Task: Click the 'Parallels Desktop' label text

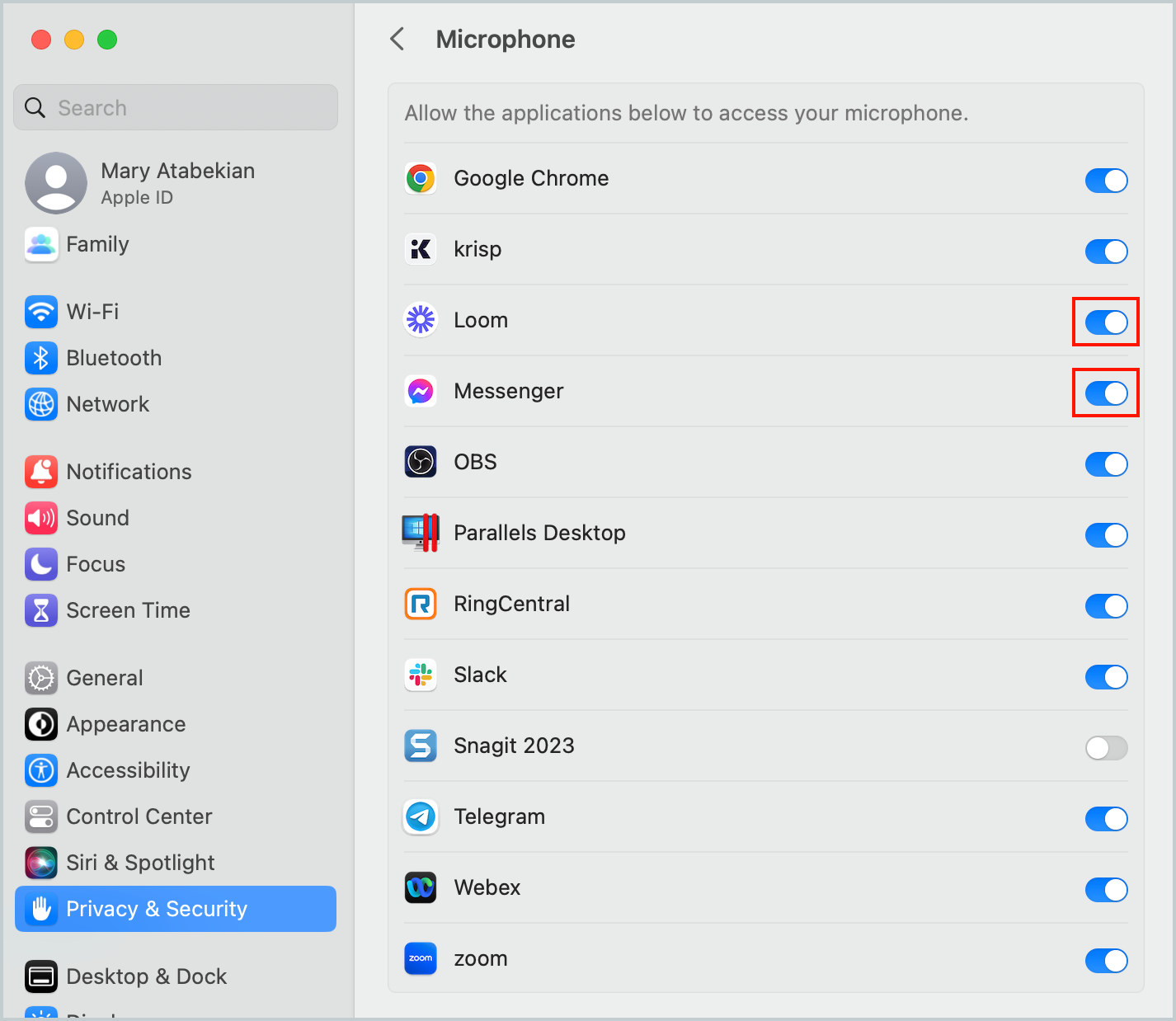Action: click(539, 533)
